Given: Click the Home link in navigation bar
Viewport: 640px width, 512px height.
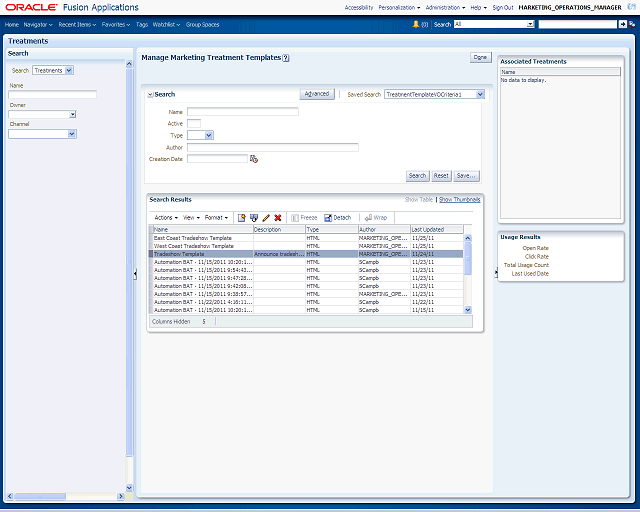Looking at the screenshot, I should [12, 24].
